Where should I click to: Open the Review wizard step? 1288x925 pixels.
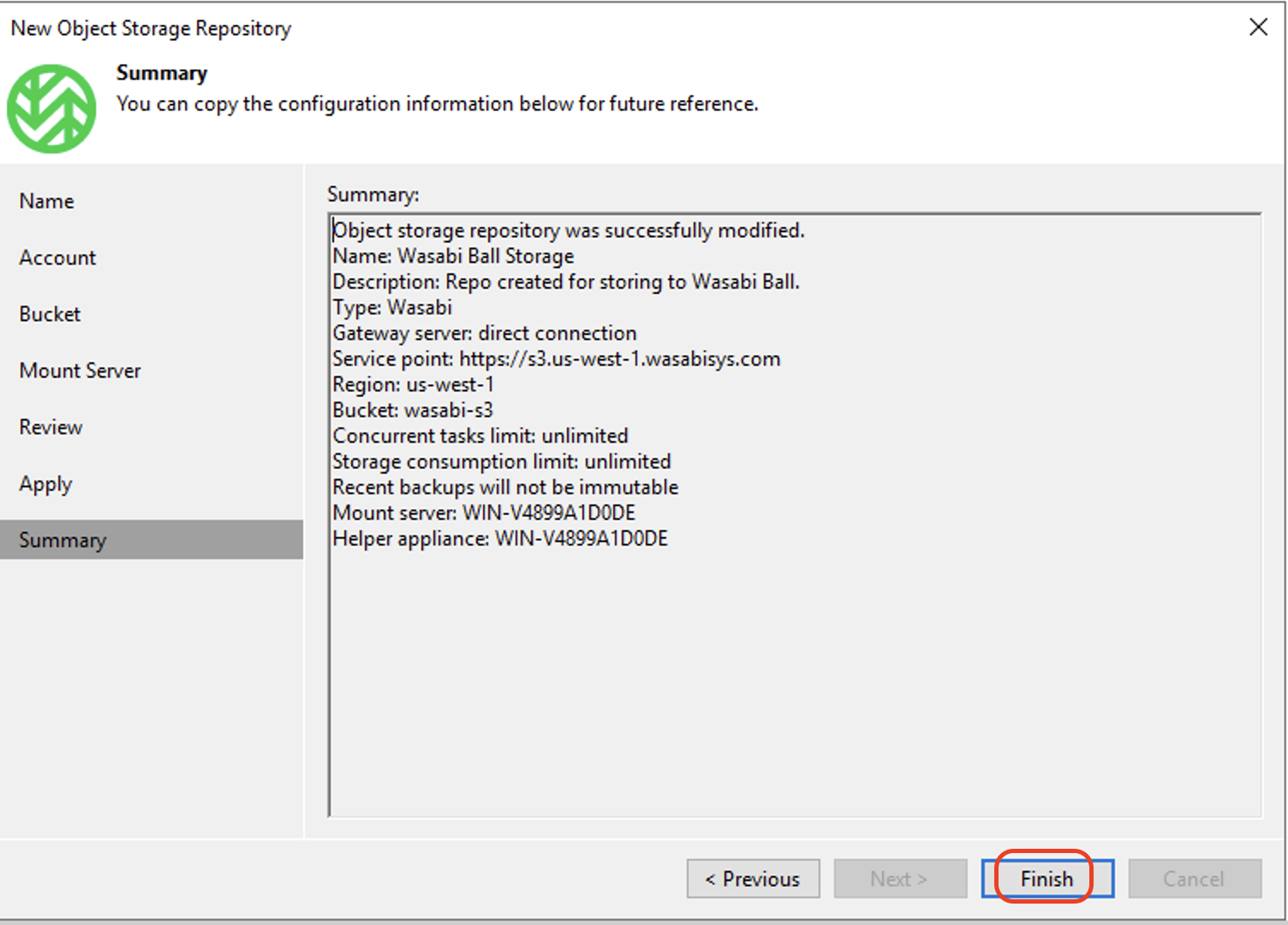pyautogui.click(x=51, y=427)
